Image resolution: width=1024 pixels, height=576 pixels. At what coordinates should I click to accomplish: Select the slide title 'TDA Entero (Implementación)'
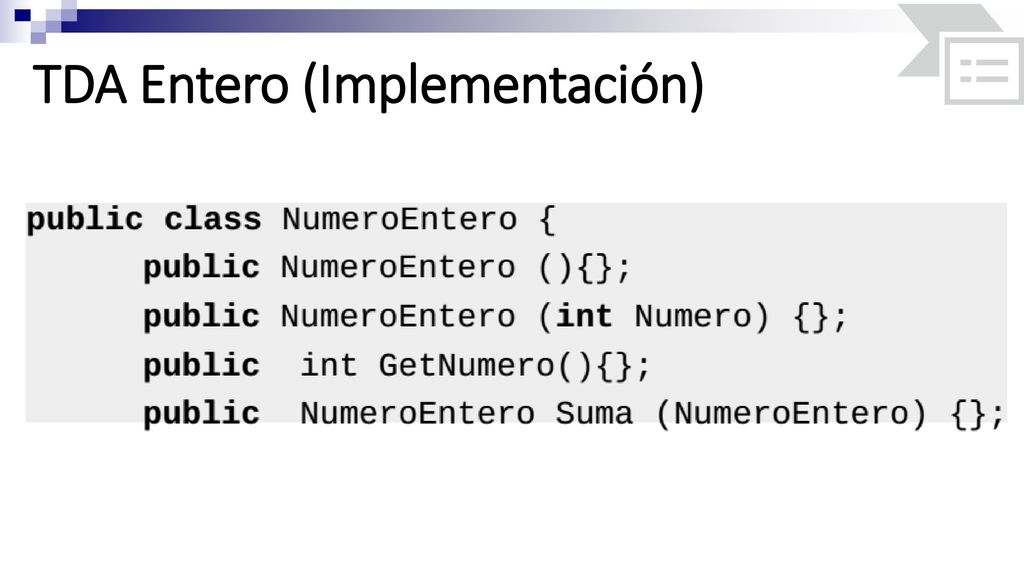[368, 85]
